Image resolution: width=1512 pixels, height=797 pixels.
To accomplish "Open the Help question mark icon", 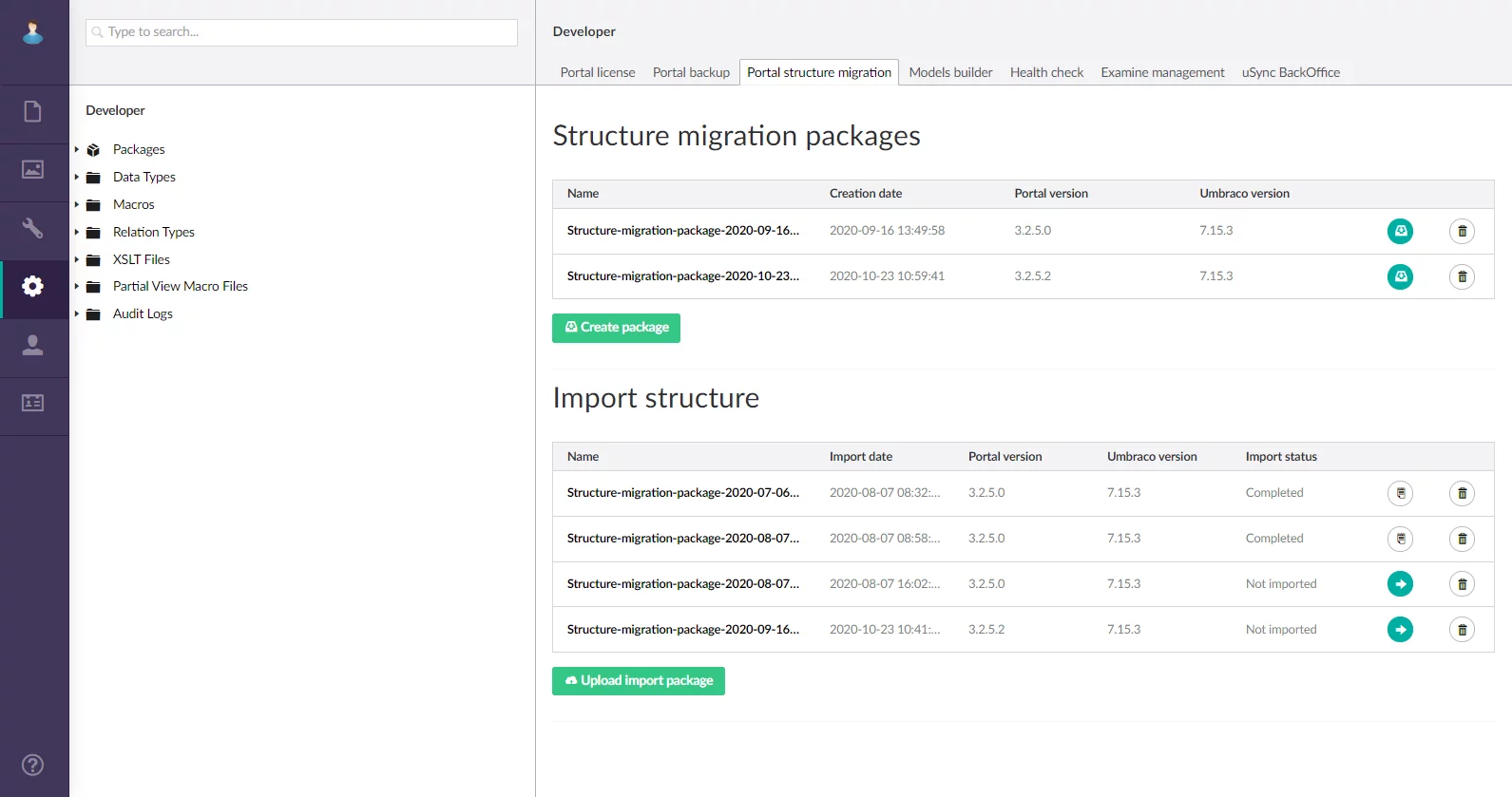I will click(x=33, y=765).
